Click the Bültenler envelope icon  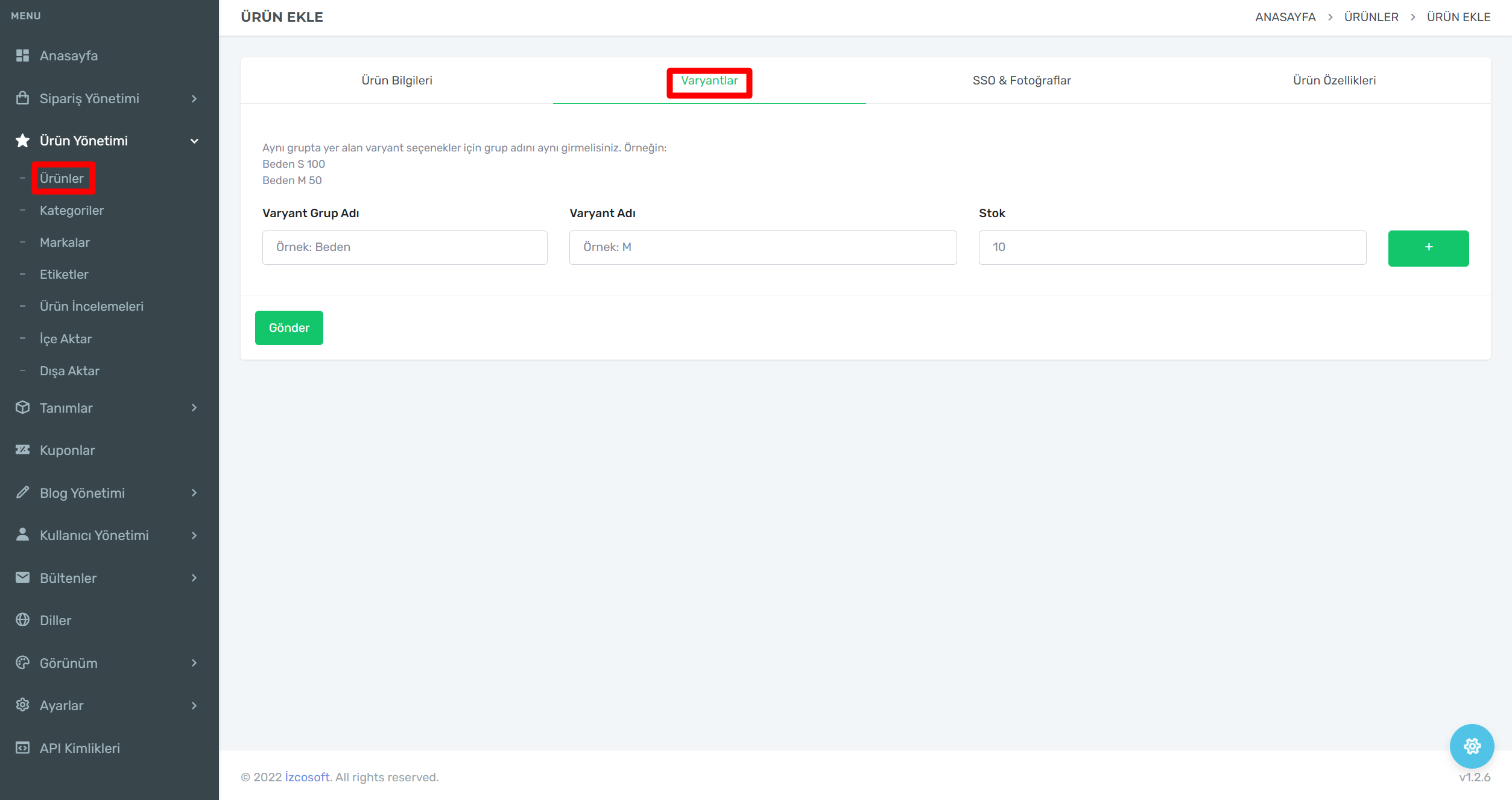point(22,578)
